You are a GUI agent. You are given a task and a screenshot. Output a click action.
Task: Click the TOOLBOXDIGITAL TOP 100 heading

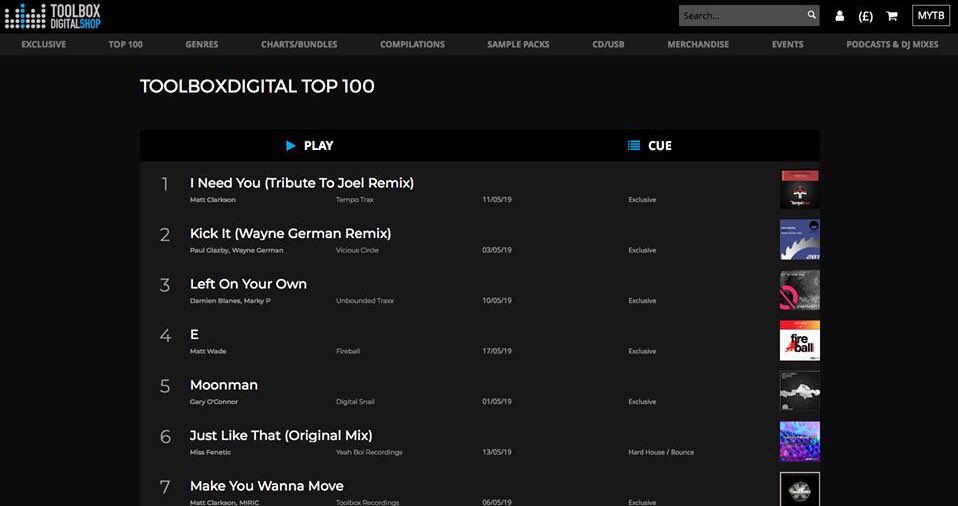click(257, 86)
